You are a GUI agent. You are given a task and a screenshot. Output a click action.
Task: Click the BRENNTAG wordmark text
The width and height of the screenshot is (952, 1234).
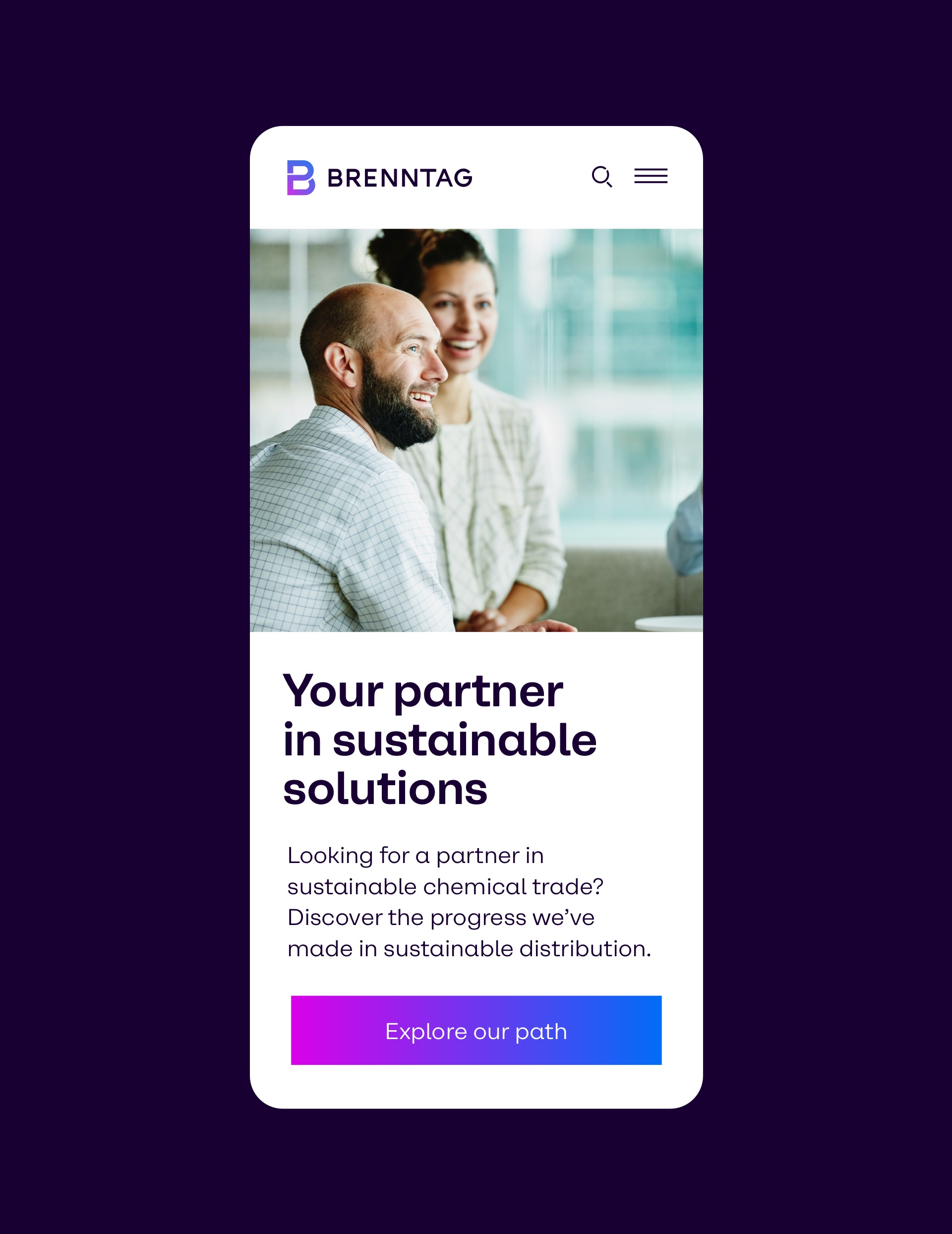click(400, 178)
